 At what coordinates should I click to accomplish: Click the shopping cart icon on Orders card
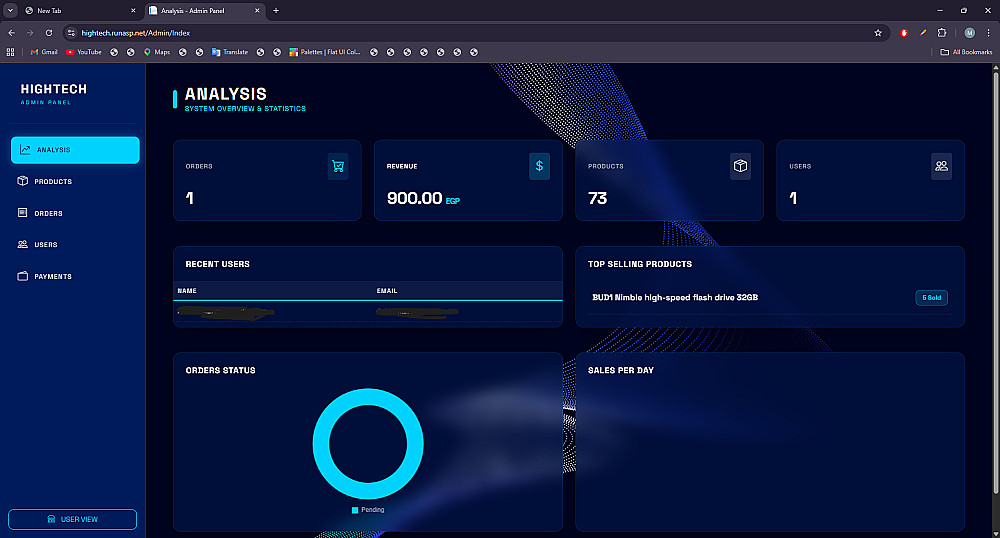338,166
